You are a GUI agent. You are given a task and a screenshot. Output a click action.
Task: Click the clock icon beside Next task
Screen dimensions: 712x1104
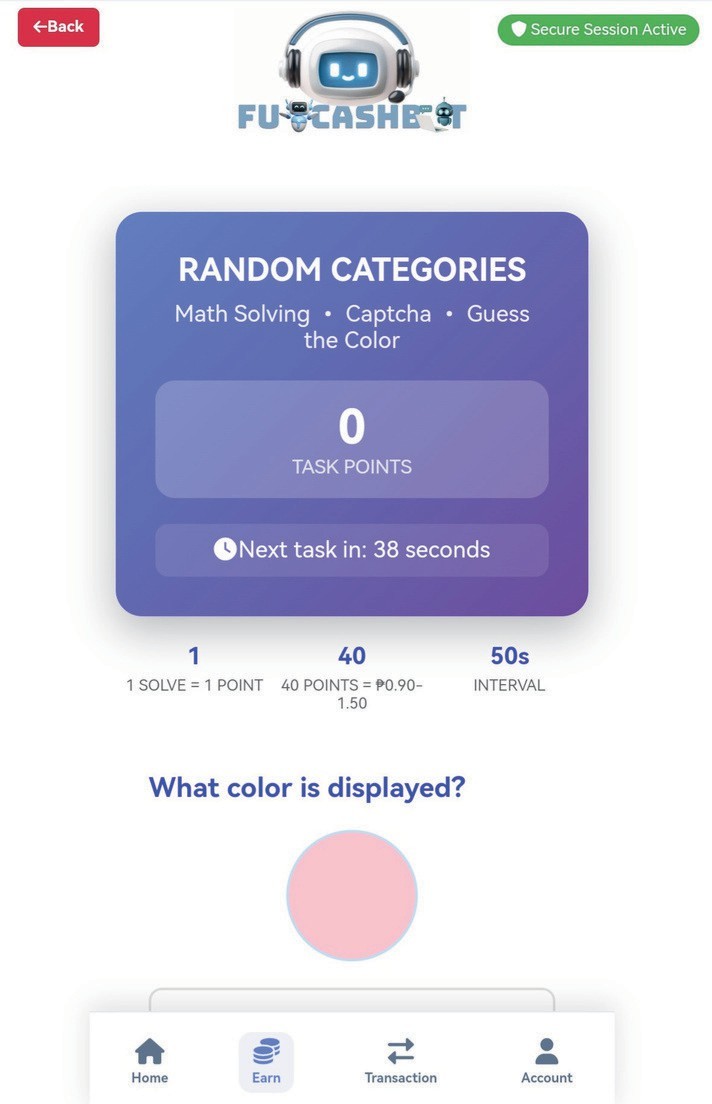tap(225, 549)
